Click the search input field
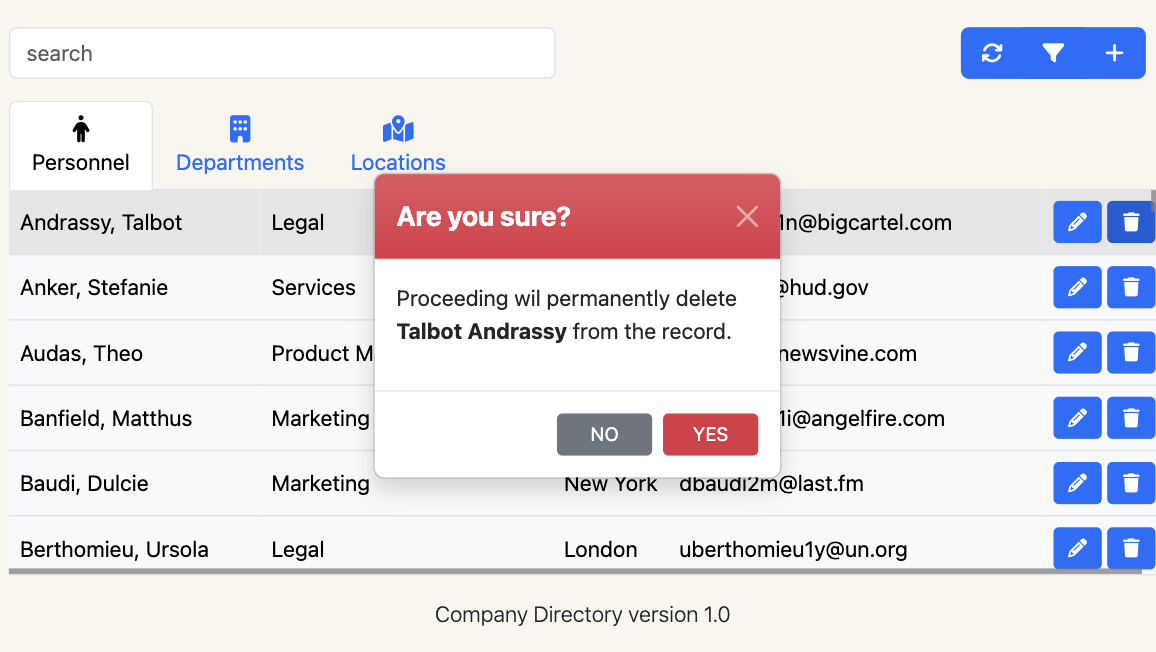The image size is (1156, 652). [x=282, y=53]
